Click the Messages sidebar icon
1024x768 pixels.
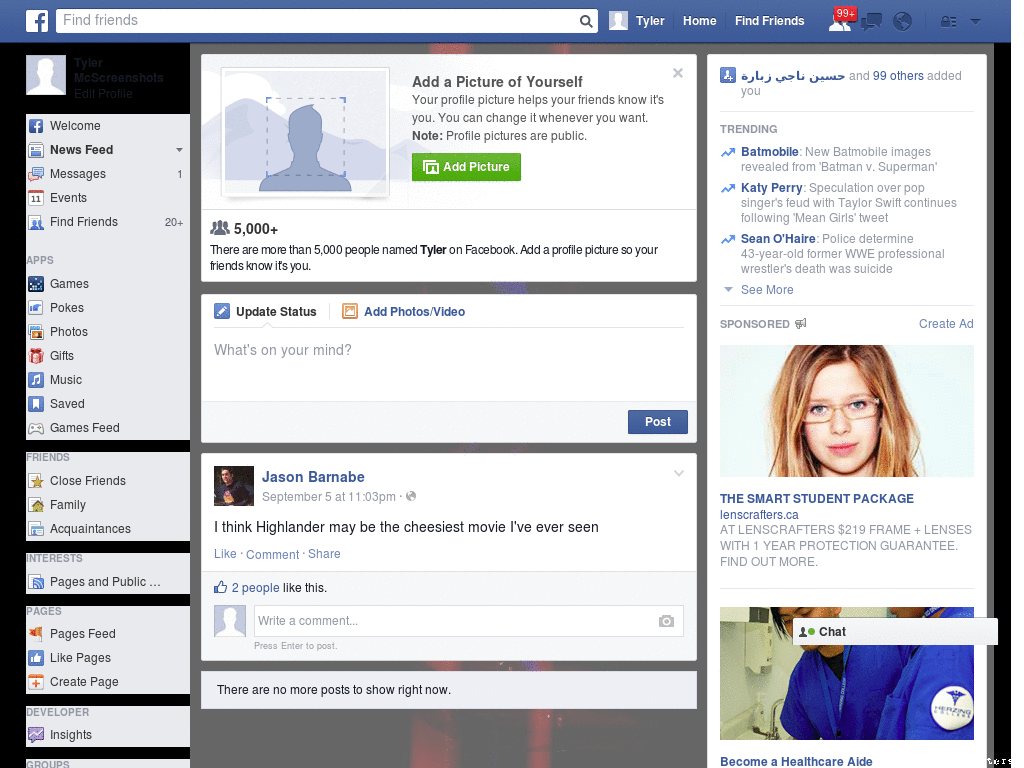point(36,174)
